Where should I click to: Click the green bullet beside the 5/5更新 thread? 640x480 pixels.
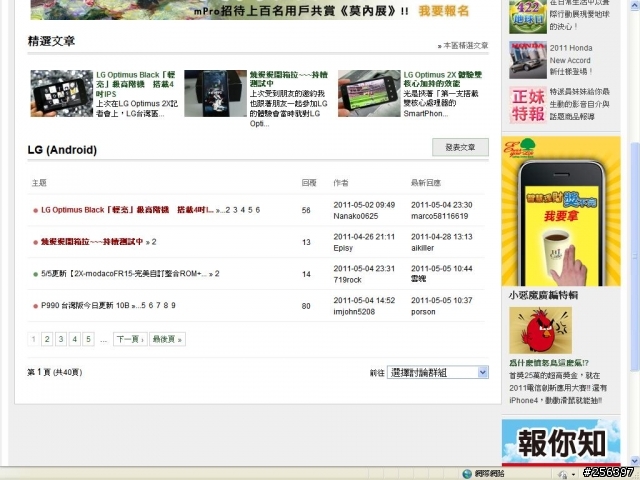[x=36, y=274]
